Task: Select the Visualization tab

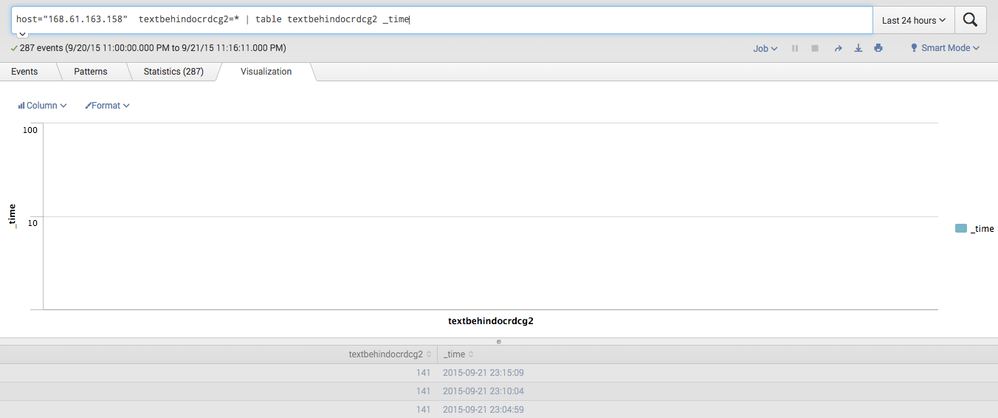Action: click(266, 72)
